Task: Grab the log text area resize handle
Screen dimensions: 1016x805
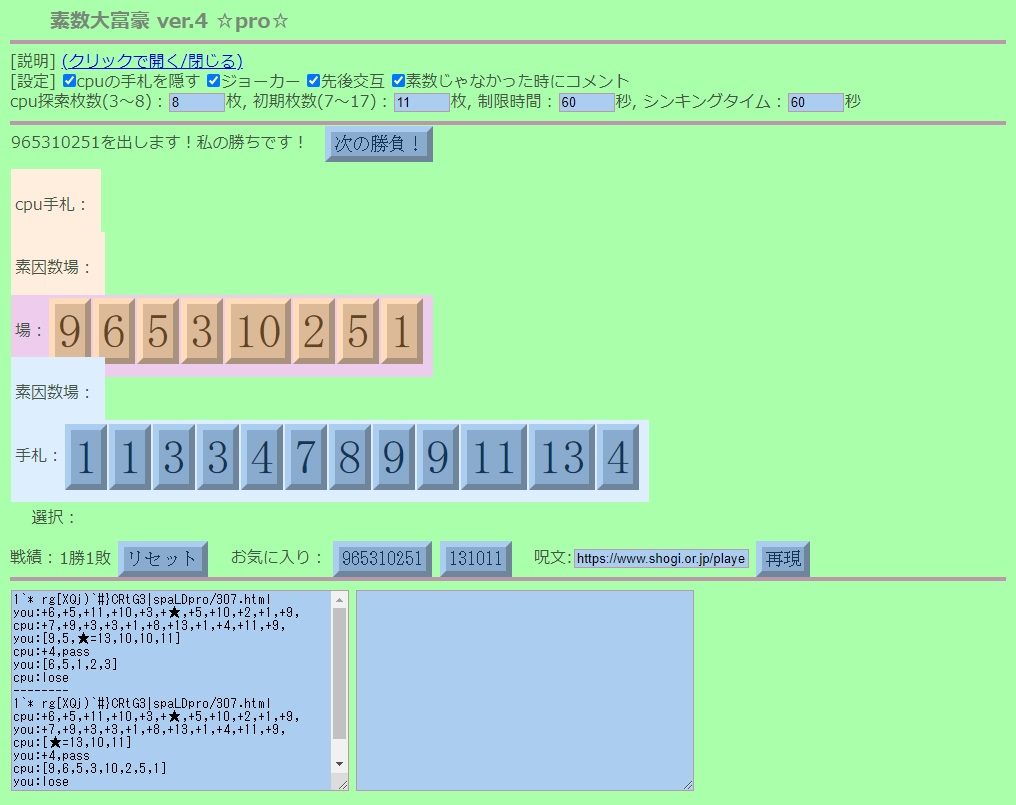Action: click(343, 785)
